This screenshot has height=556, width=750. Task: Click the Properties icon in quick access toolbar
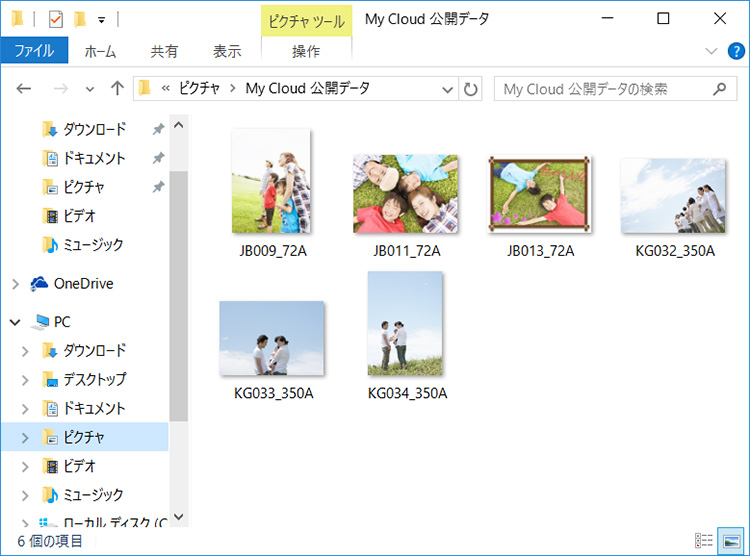(55, 19)
